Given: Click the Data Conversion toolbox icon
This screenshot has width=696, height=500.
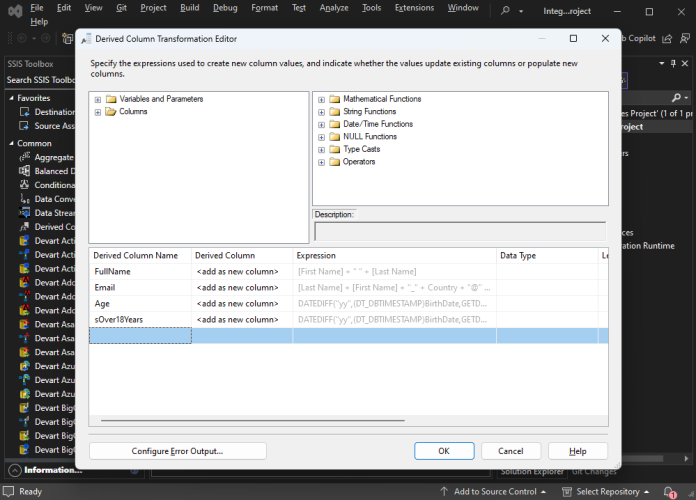Looking at the screenshot, I should coord(24,199).
